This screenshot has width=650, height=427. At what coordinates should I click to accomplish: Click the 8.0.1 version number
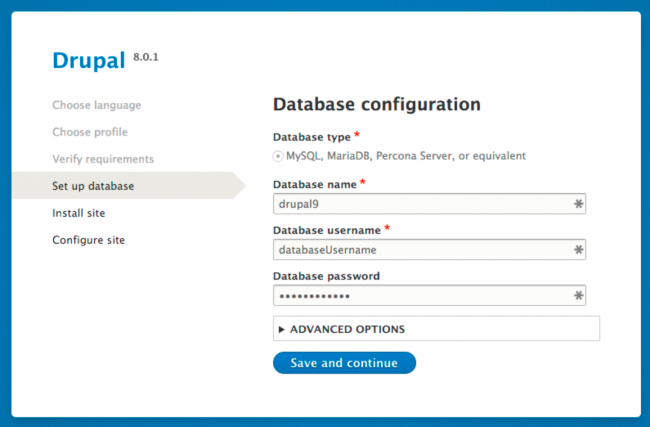click(x=146, y=57)
